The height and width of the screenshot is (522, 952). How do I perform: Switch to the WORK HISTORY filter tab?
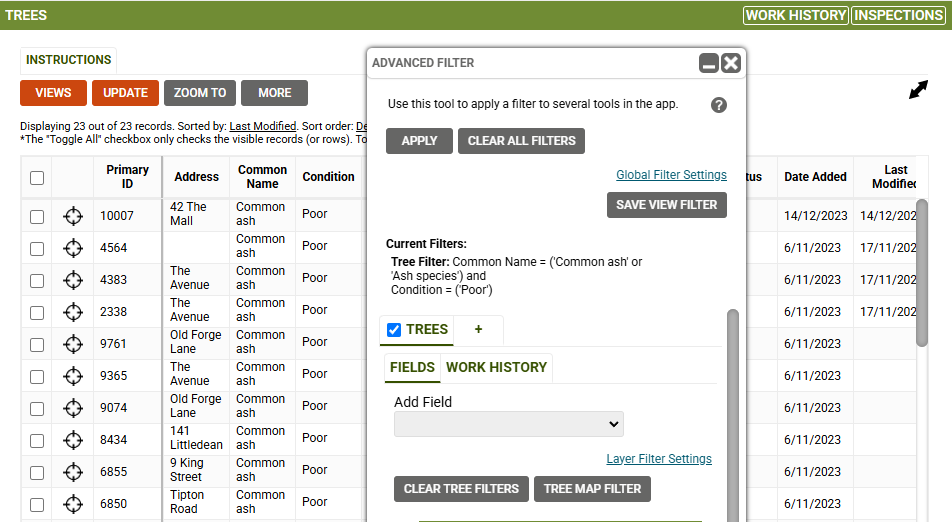pos(496,367)
